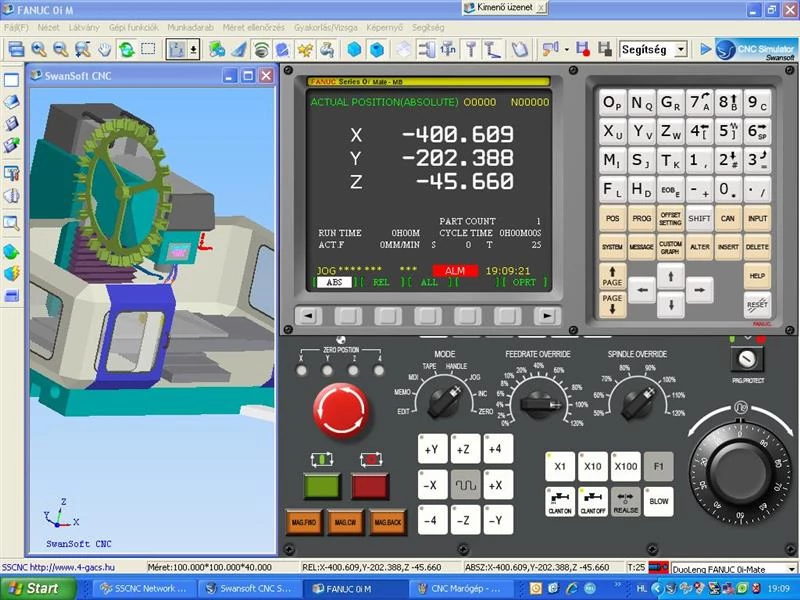Click the INPUT key
The image size is (800, 600).
(757, 218)
